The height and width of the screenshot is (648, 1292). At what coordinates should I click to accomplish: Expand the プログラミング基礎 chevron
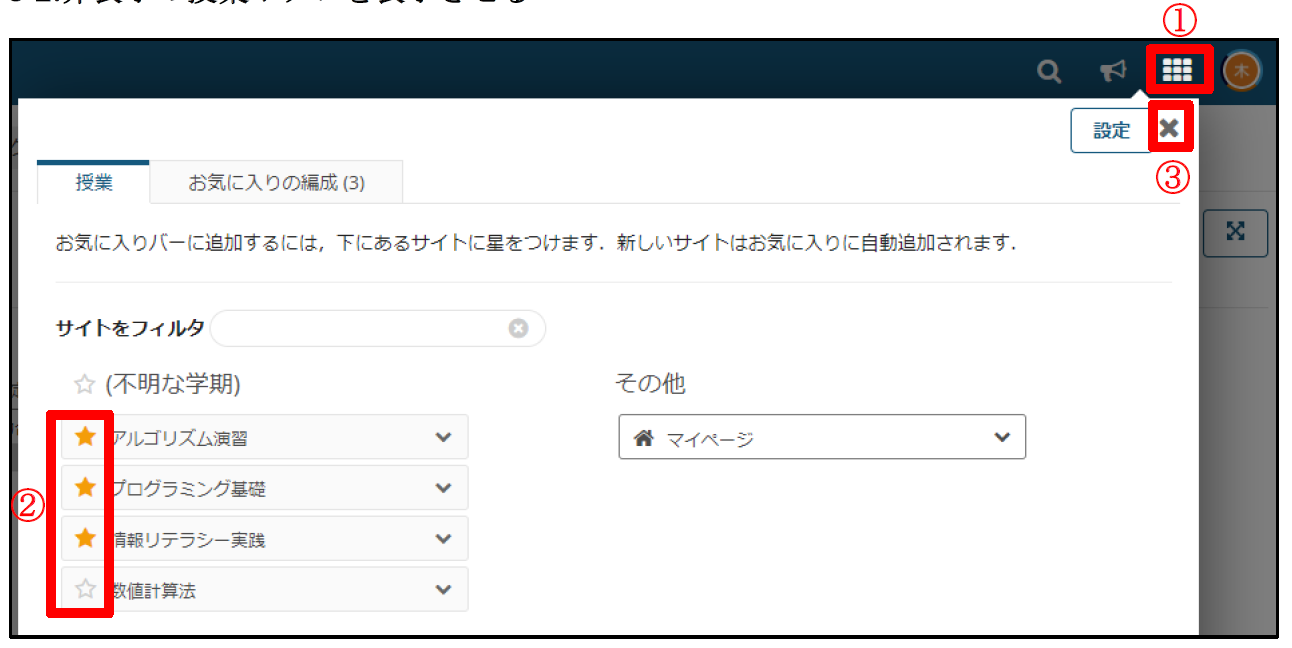point(444,488)
